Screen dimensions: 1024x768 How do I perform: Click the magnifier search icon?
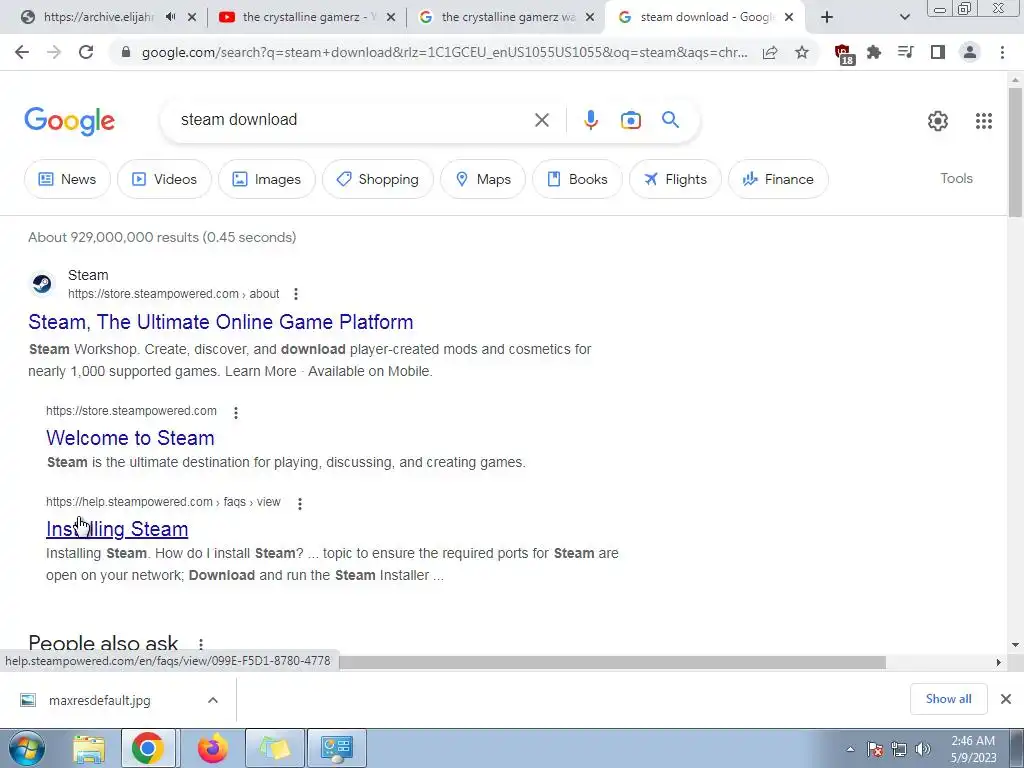pyautogui.click(x=671, y=120)
